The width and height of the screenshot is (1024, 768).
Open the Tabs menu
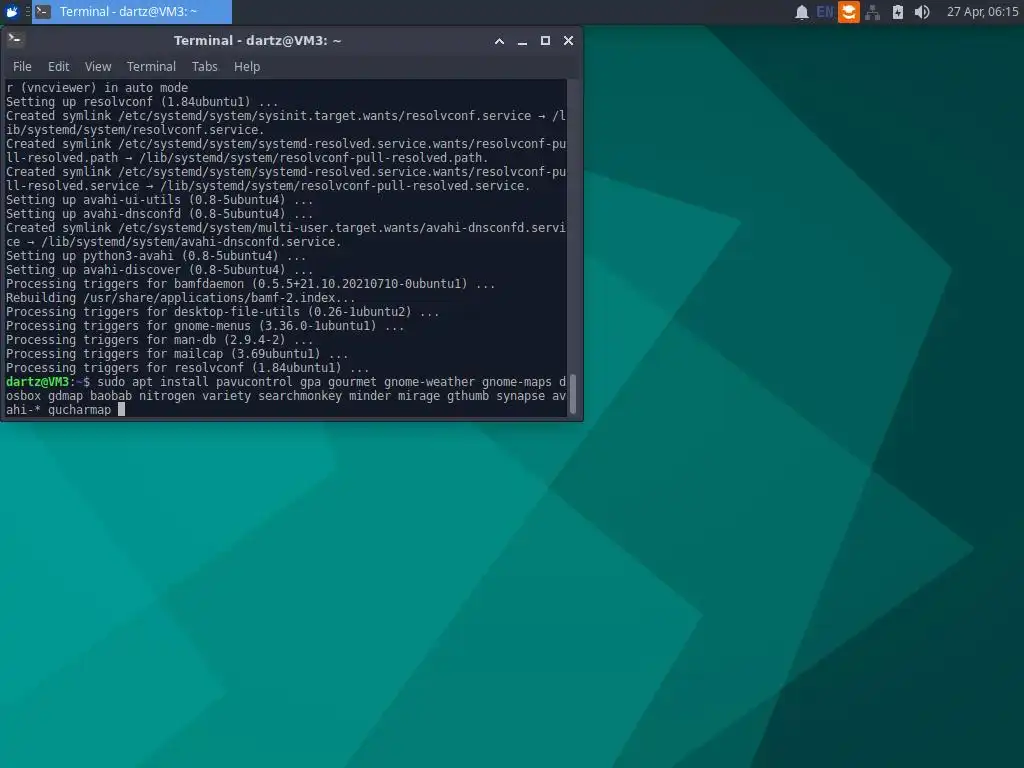click(204, 67)
